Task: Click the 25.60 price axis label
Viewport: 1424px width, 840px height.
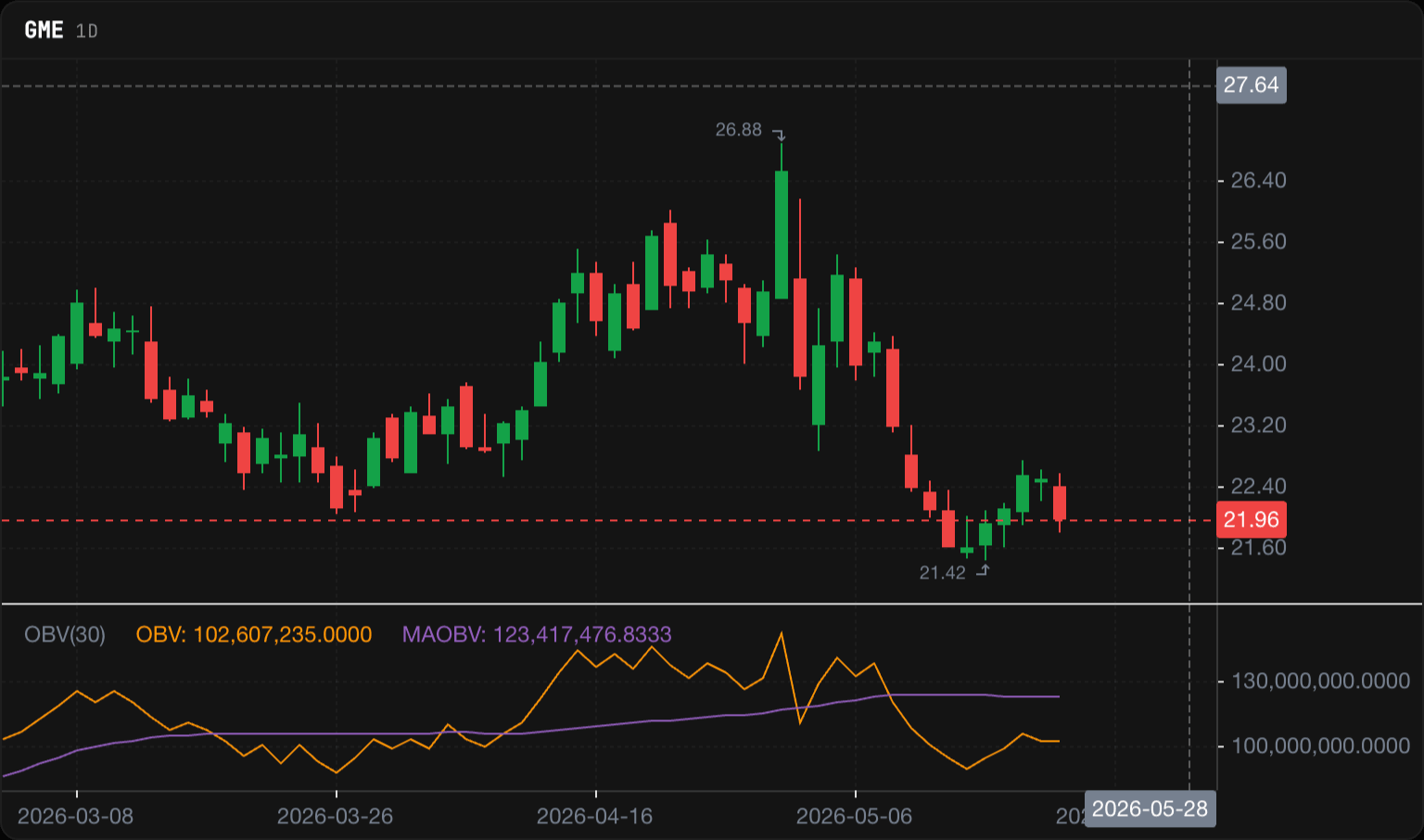Action: pyautogui.click(x=1258, y=242)
